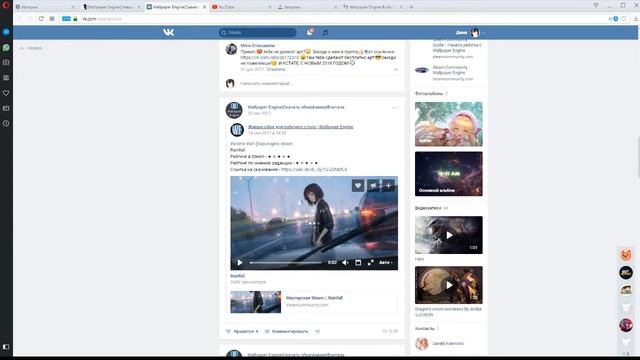Viewport: 640px width, 360px height.
Task: Click the comment button under the Rainfall post
Action: (287, 331)
